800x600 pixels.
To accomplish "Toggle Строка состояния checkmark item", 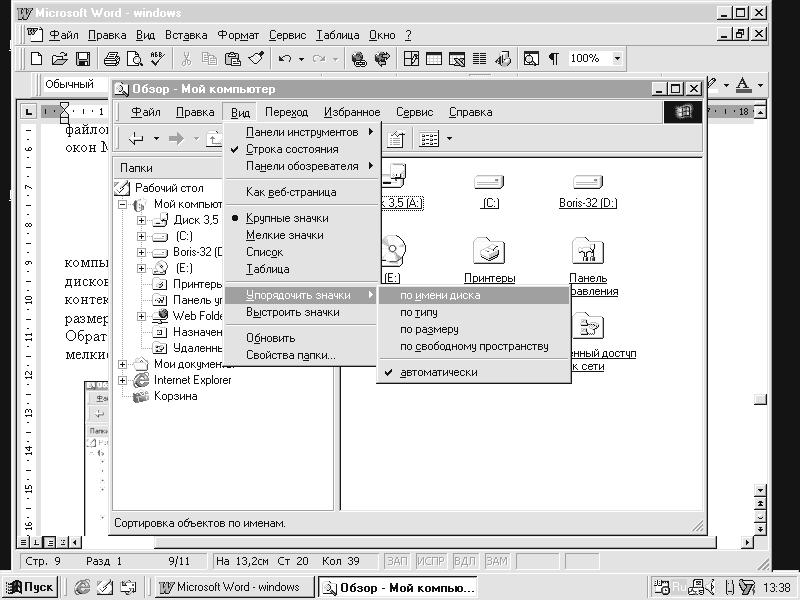I will (302, 149).
